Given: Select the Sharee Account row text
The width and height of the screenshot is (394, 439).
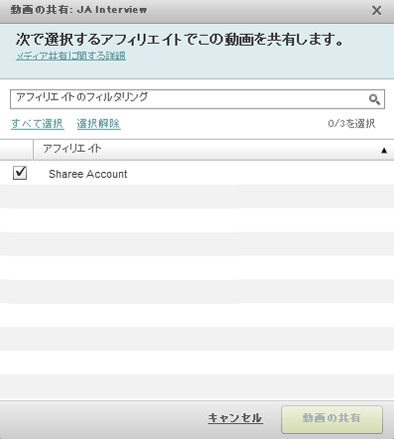Looking at the screenshot, I should [88, 174].
